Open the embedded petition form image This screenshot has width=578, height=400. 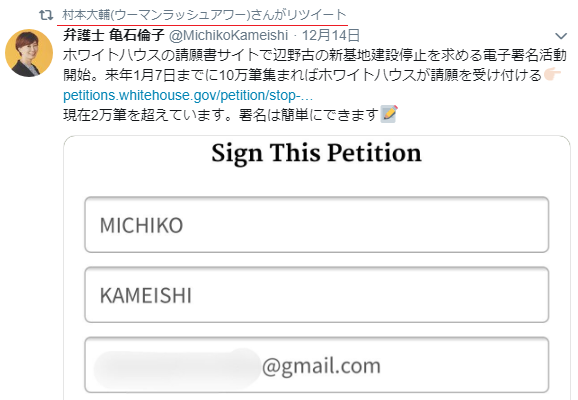[x=317, y=268]
